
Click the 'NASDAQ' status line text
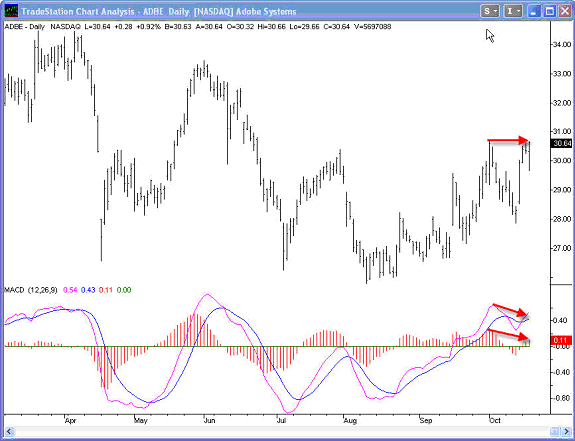[65, 27]
